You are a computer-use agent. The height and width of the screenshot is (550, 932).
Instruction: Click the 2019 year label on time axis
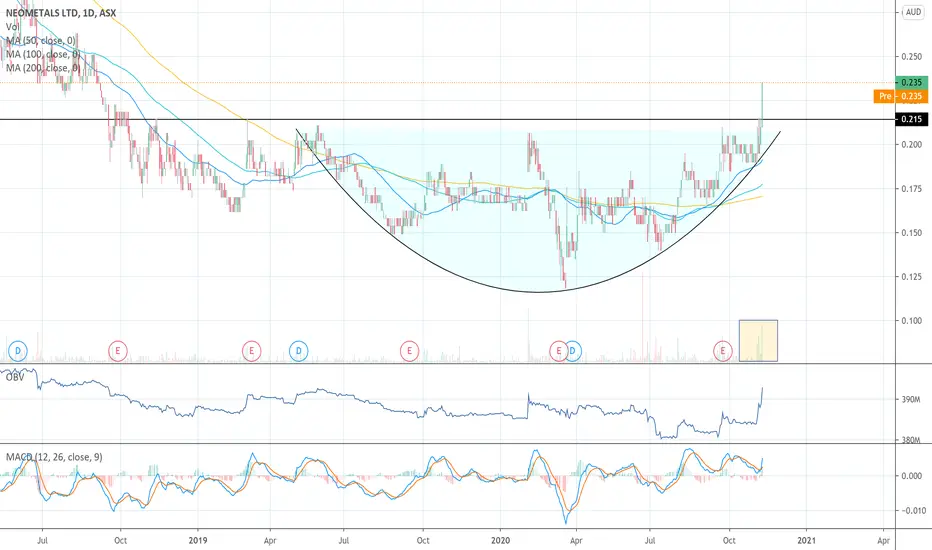197,540
